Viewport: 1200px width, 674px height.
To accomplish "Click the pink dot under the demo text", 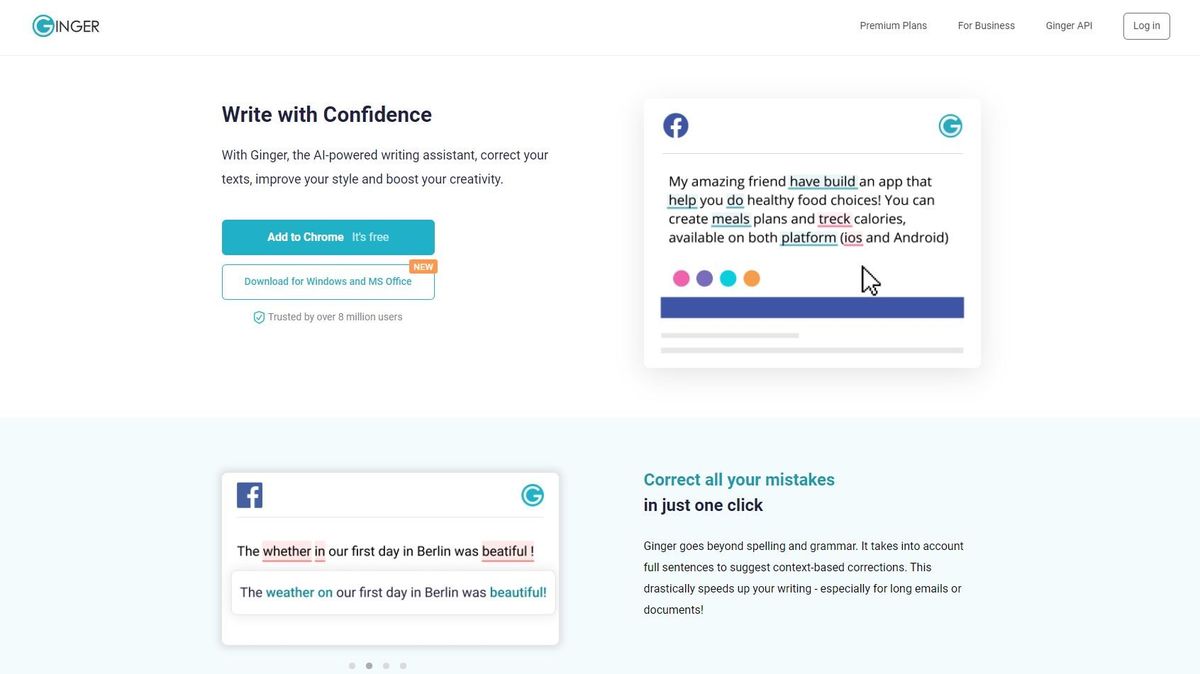I will click(x=681, y=277).
